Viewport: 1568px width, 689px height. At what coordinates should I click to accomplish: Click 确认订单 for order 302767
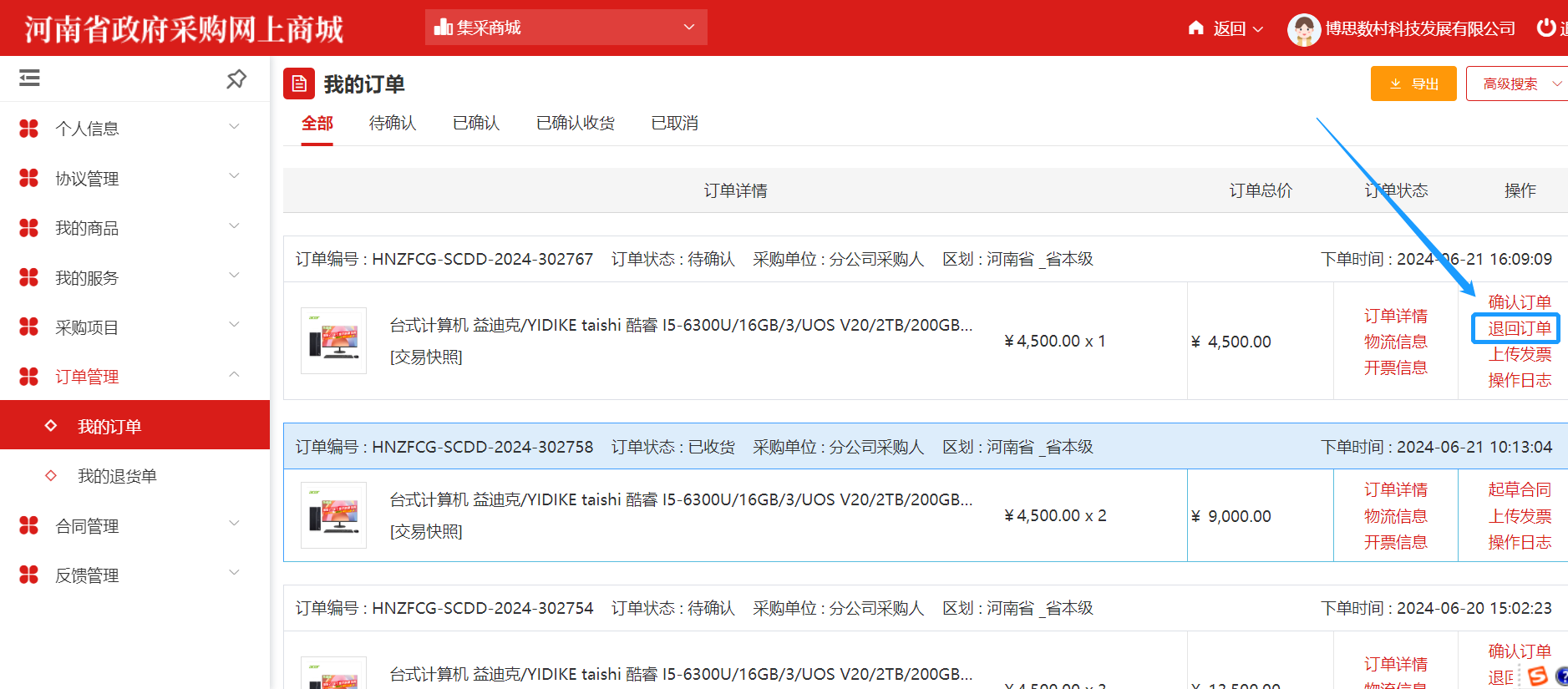pos(1520,302)
